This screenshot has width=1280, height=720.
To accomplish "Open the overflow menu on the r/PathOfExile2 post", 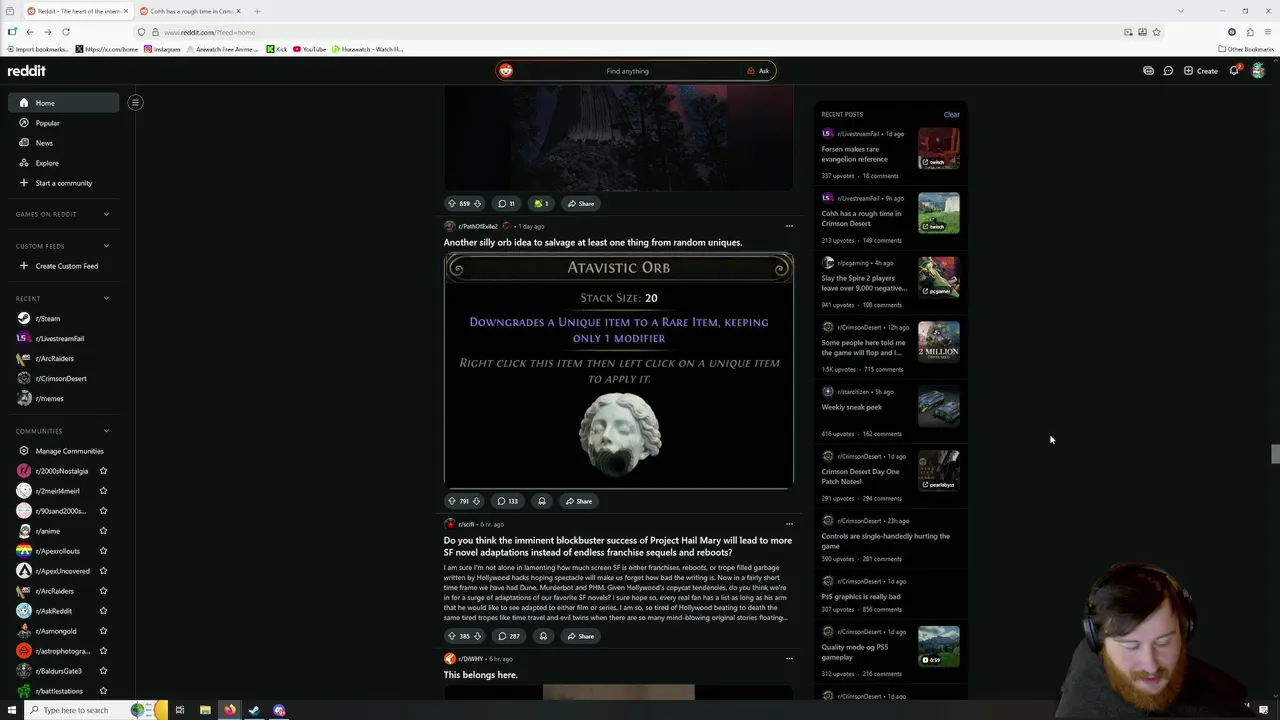I will point(789,226).
